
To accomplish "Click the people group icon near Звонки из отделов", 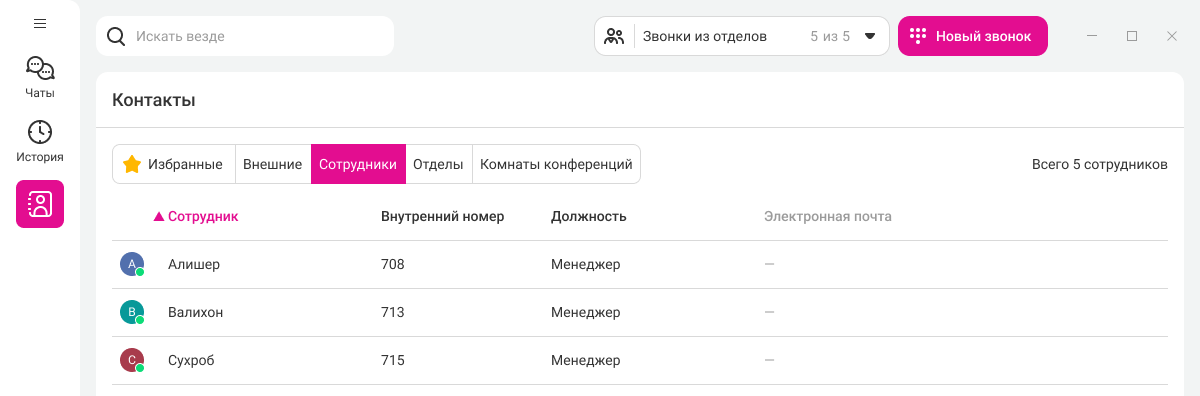I will tap(614, 36).
